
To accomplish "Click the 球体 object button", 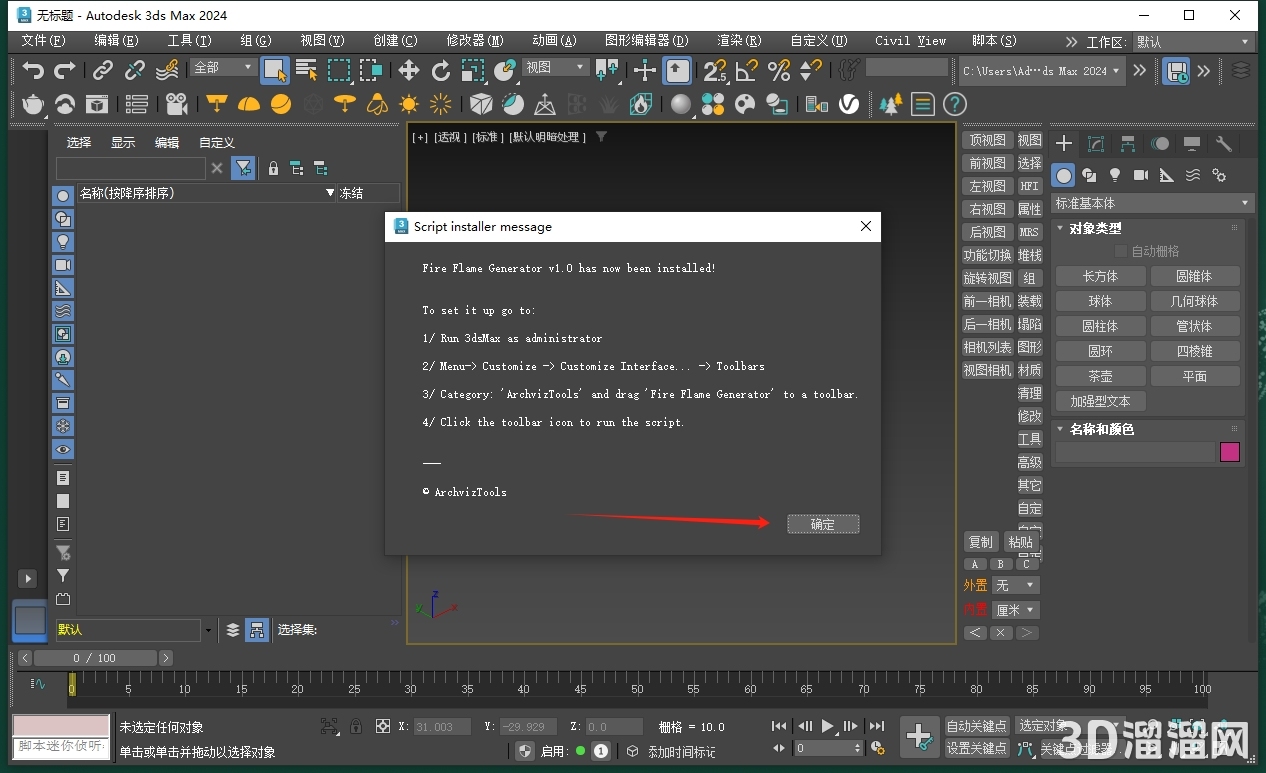I will [1100, 301].
